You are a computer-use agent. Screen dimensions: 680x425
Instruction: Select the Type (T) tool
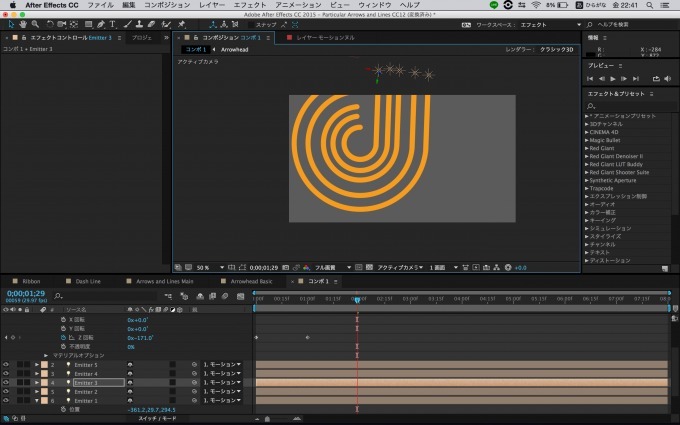(x=112, y=24)
